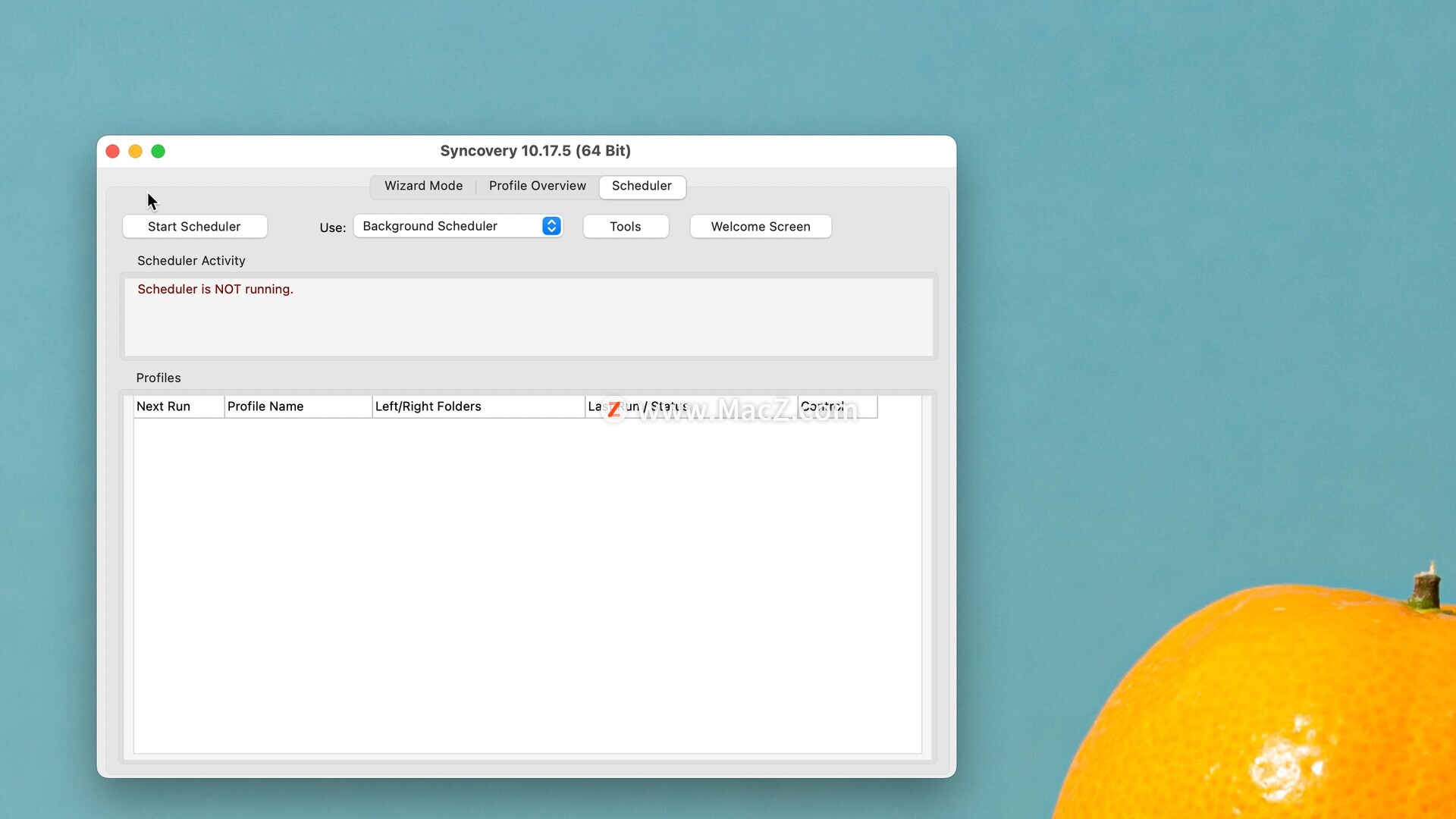Viewport: 1456px width, 819px height.
Task: Click the Next Run column header
Action: click(179, 406)
